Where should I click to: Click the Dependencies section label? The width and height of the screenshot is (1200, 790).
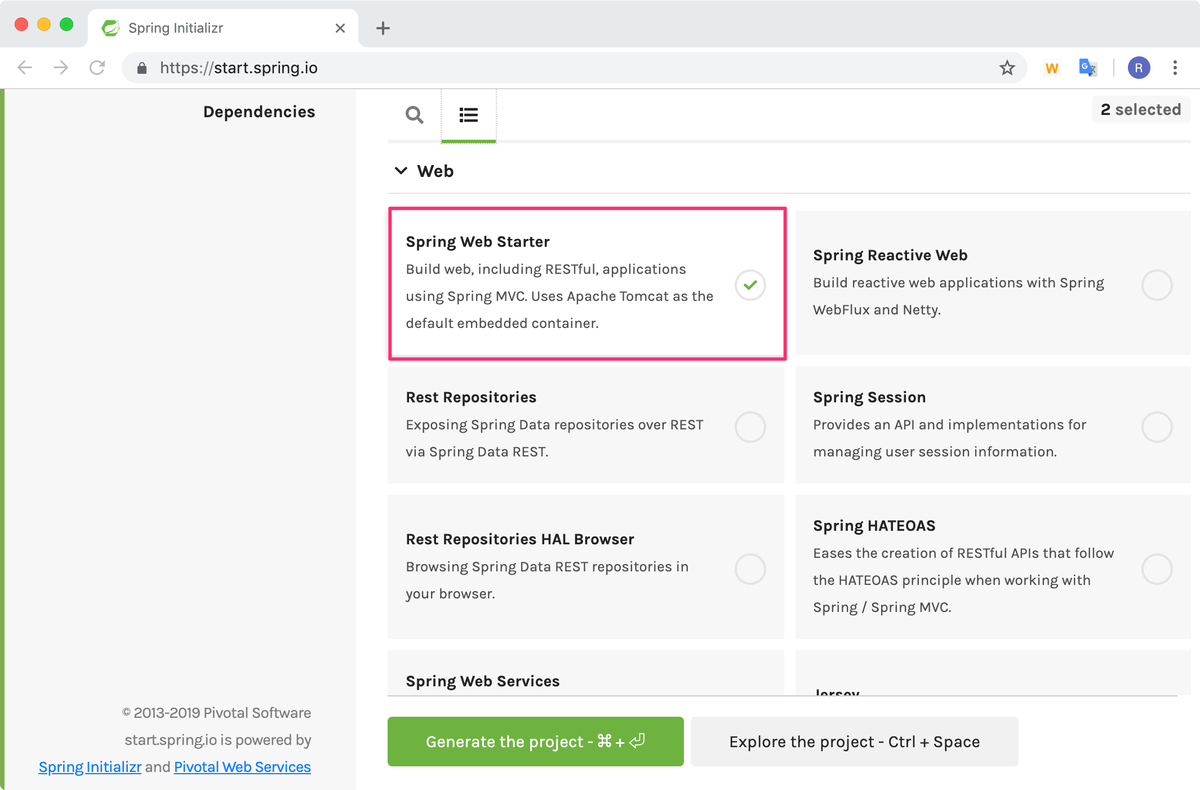tap(259, 112)
